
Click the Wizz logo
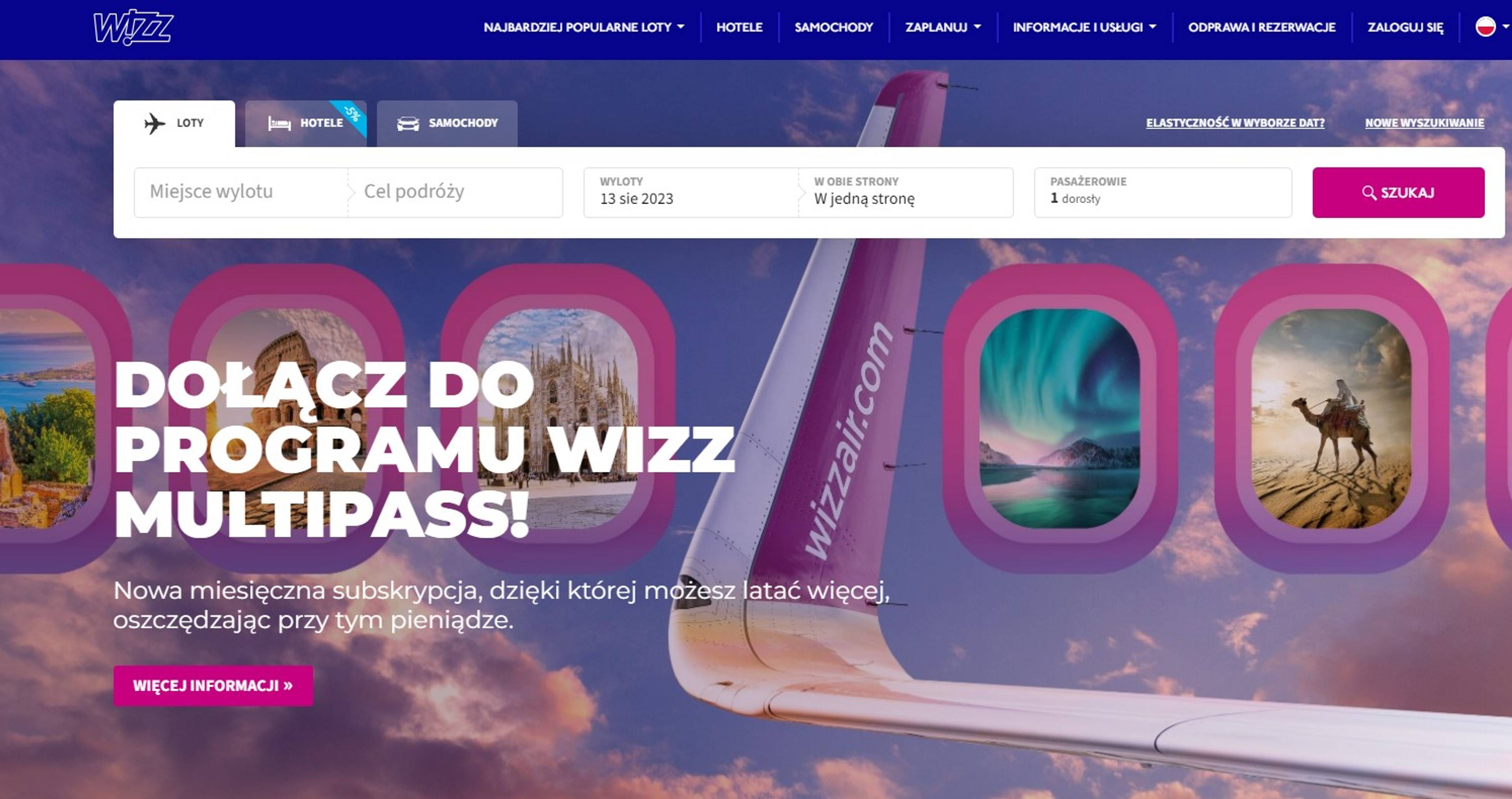(x=133, y=27)
